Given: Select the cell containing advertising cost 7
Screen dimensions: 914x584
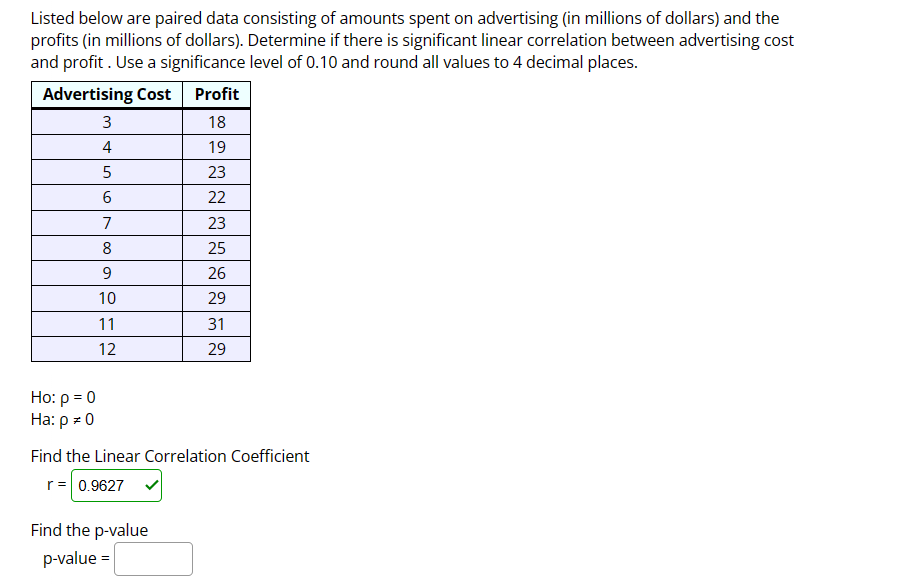Looking at the screenshot, I should [106, 222].
